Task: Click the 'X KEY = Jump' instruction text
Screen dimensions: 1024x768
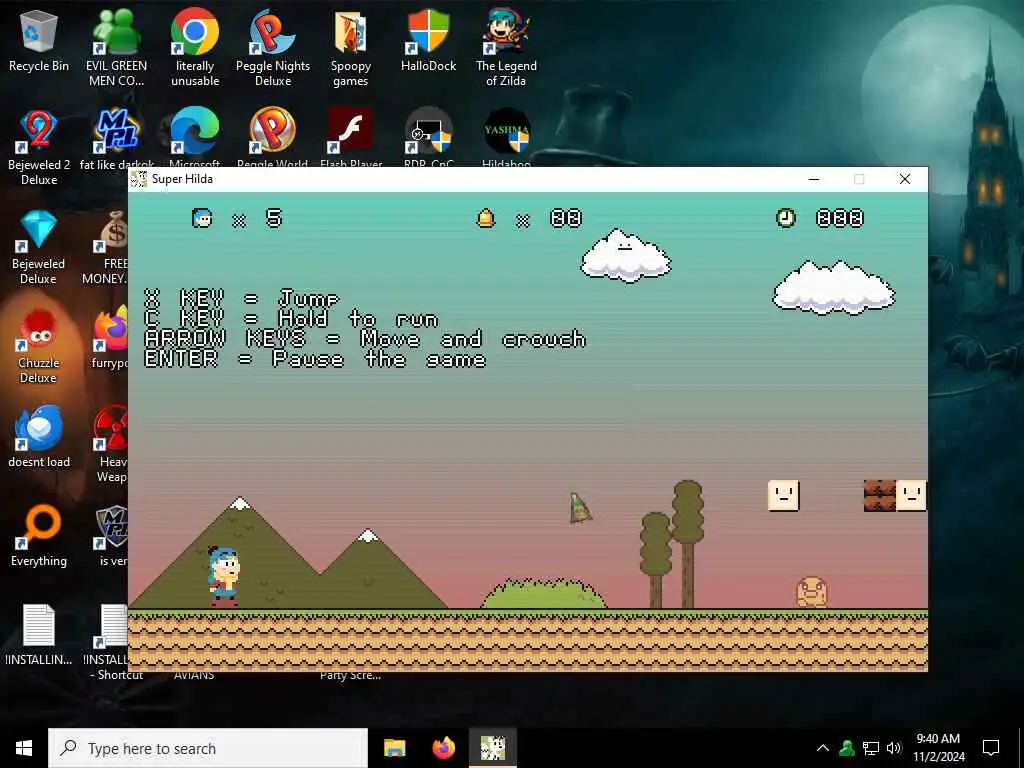Action: 241,298
